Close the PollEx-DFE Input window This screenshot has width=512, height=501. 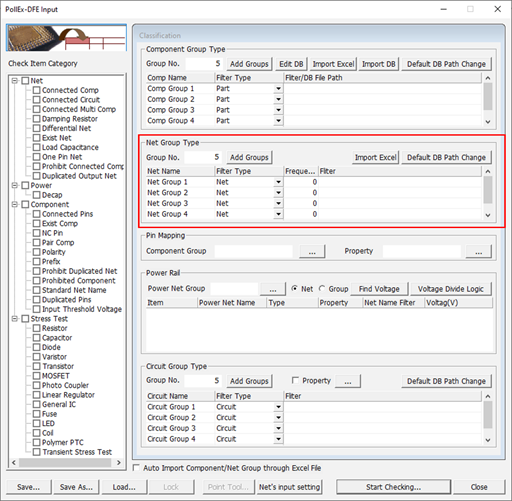tap(498, 9)
